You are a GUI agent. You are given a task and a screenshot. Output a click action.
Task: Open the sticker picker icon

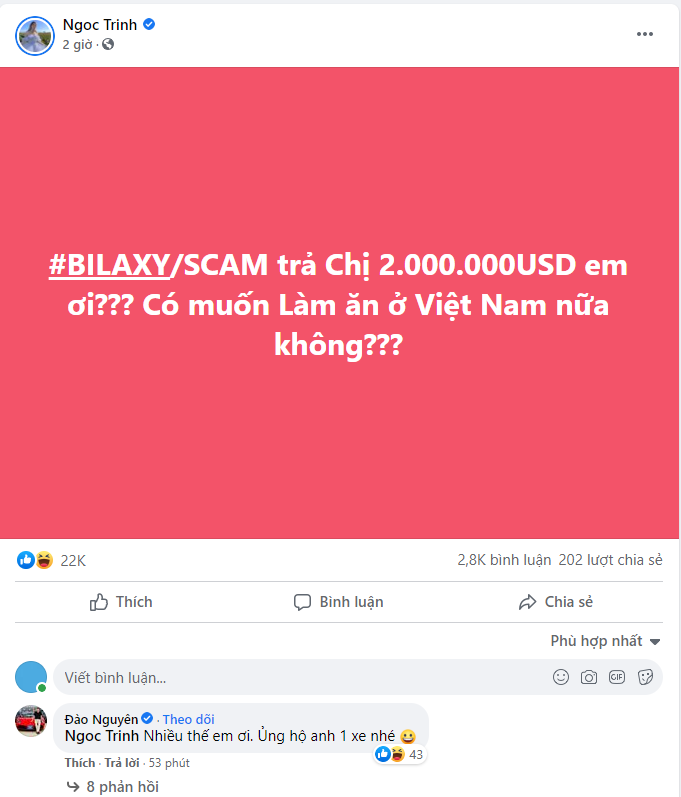point(645,677)
